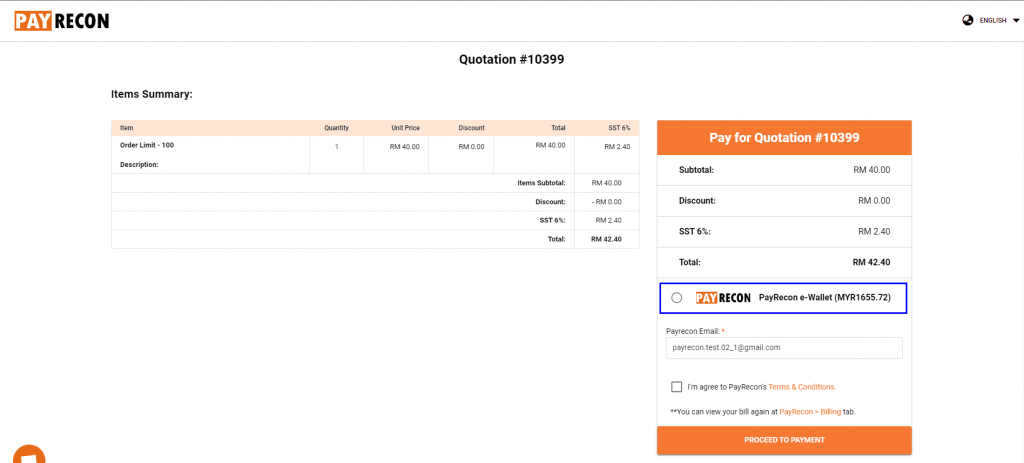Click the RM 42.40 total in table
The width and height of the screenshot is (1024, 463).
click(606, 239)
